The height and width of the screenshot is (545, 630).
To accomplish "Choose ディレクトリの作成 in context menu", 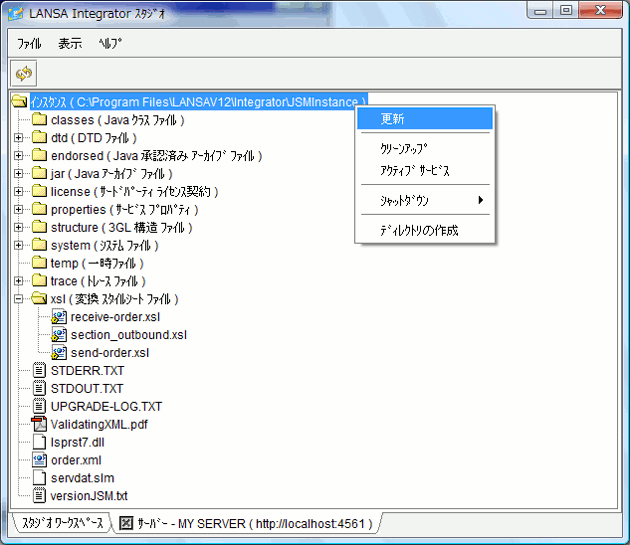I will tap(425, 230).
